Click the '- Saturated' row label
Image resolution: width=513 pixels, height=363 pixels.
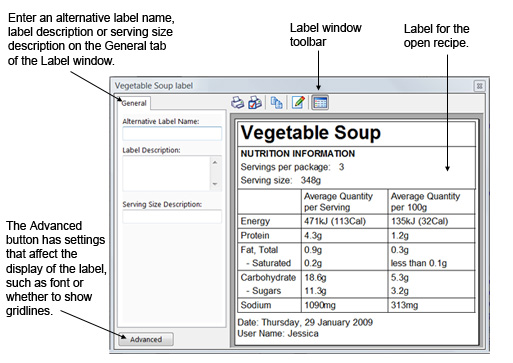[x=269, y=263]
